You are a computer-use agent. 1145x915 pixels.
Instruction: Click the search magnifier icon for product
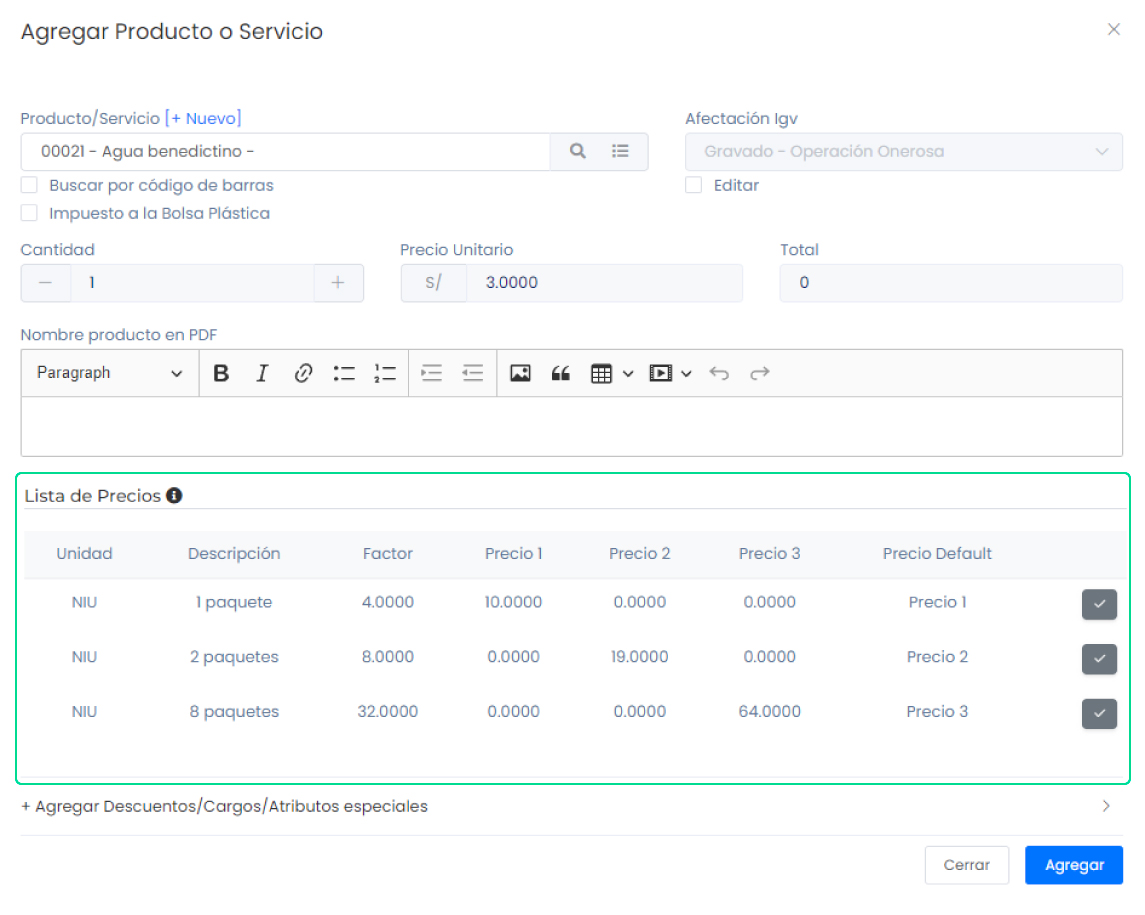pos(577,152)
